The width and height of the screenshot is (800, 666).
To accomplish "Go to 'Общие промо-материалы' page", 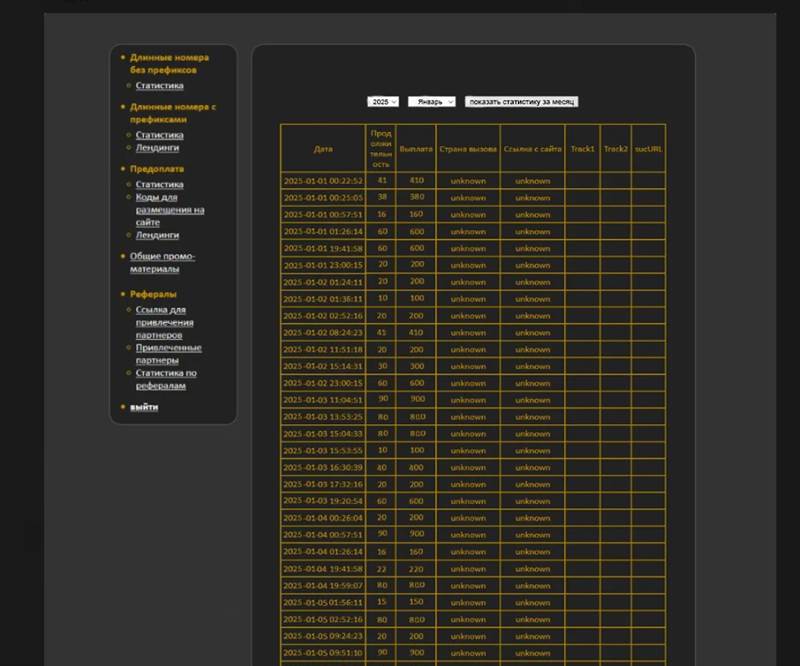I will 162,263.
